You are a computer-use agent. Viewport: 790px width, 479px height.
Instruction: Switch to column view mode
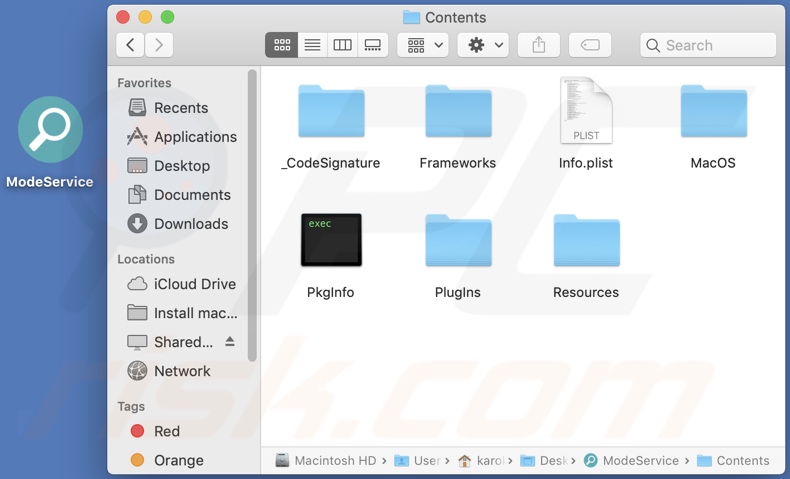pos(342,45)
